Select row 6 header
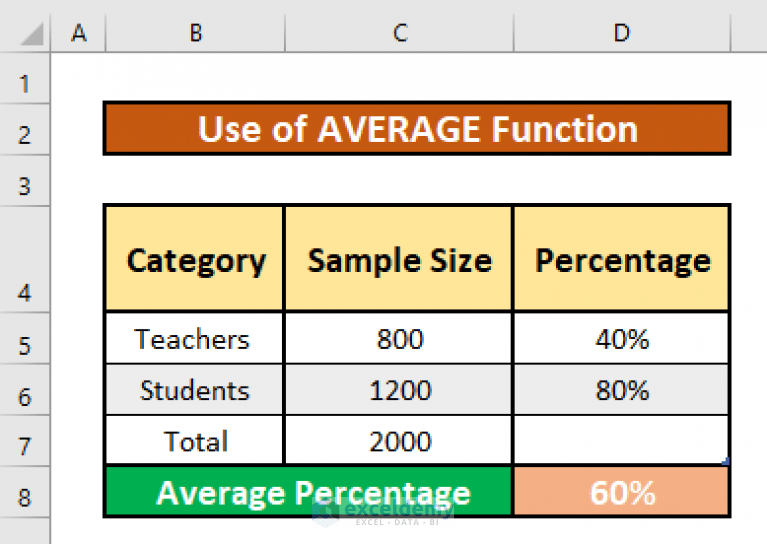 click(x=24, y=390)
